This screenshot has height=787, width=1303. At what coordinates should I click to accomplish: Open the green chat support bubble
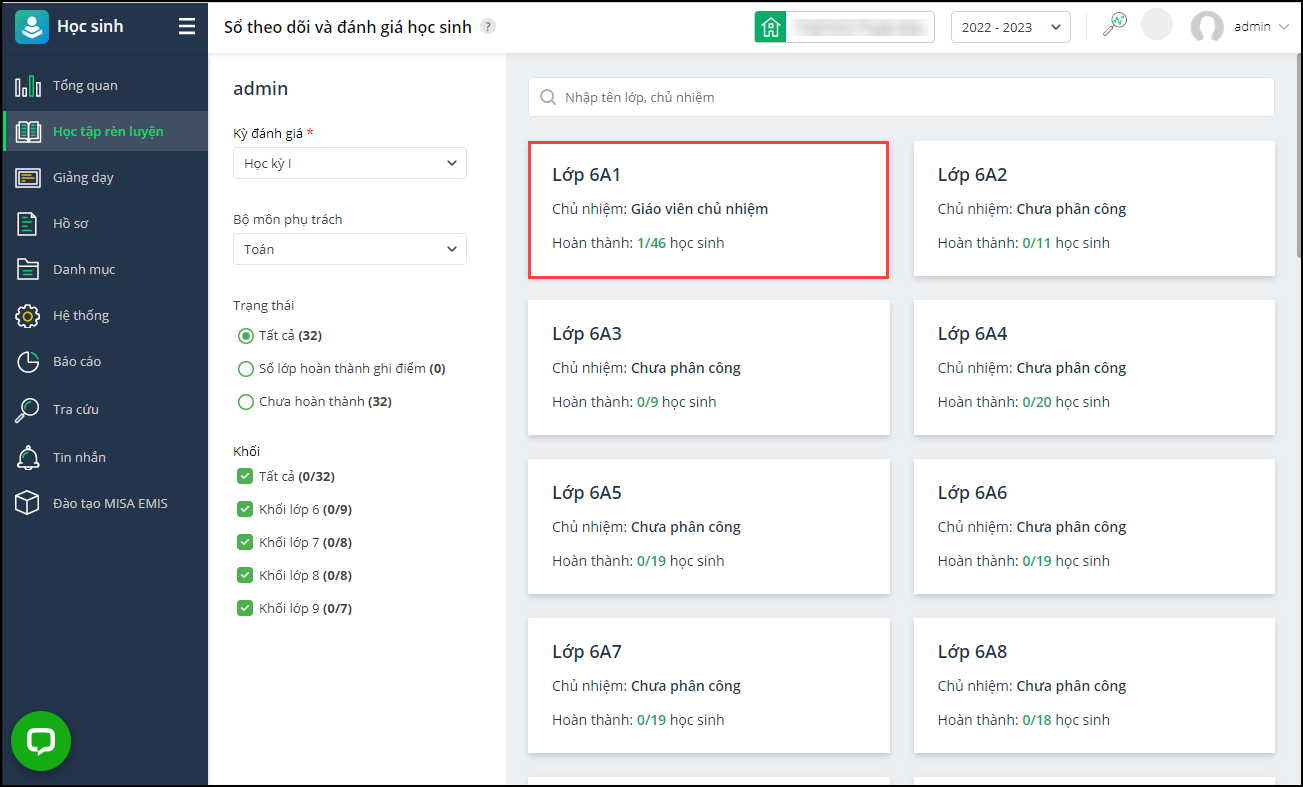(x=41, y=741)
